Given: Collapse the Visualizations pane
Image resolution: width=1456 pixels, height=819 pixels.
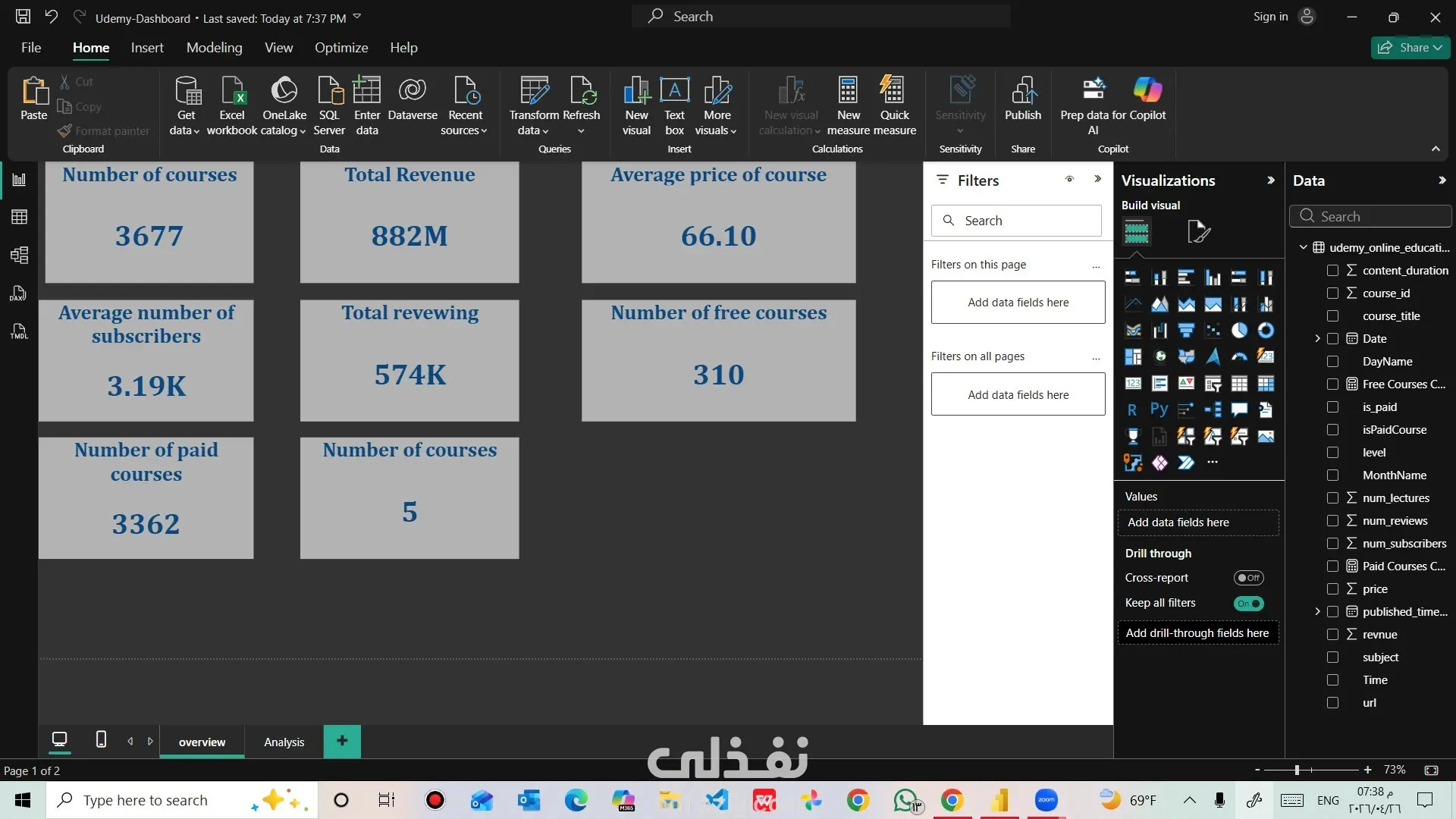Looking at the screenshot, I should point(1271,180).
